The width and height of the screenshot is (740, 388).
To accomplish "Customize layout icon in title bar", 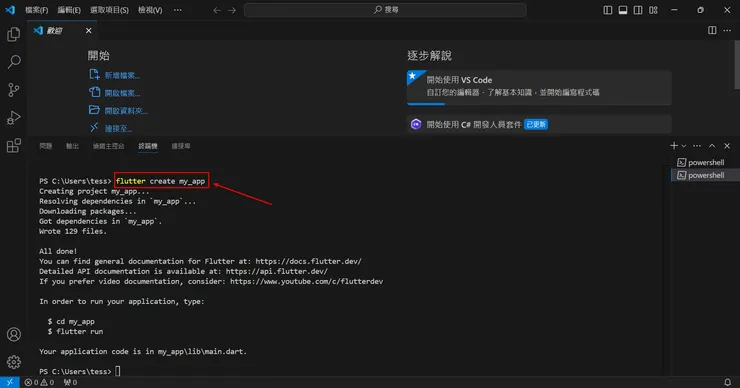I will (x=653, y=10).
